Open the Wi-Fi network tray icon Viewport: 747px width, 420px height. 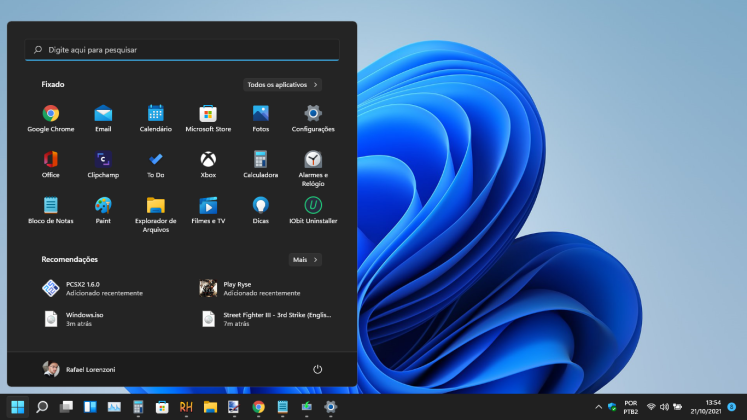point(651,407)
